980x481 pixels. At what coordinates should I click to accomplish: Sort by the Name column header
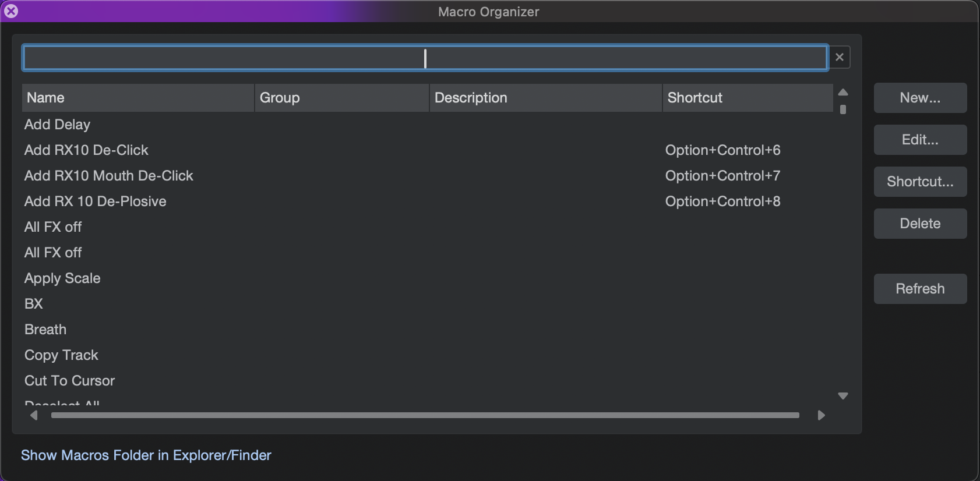138,98
